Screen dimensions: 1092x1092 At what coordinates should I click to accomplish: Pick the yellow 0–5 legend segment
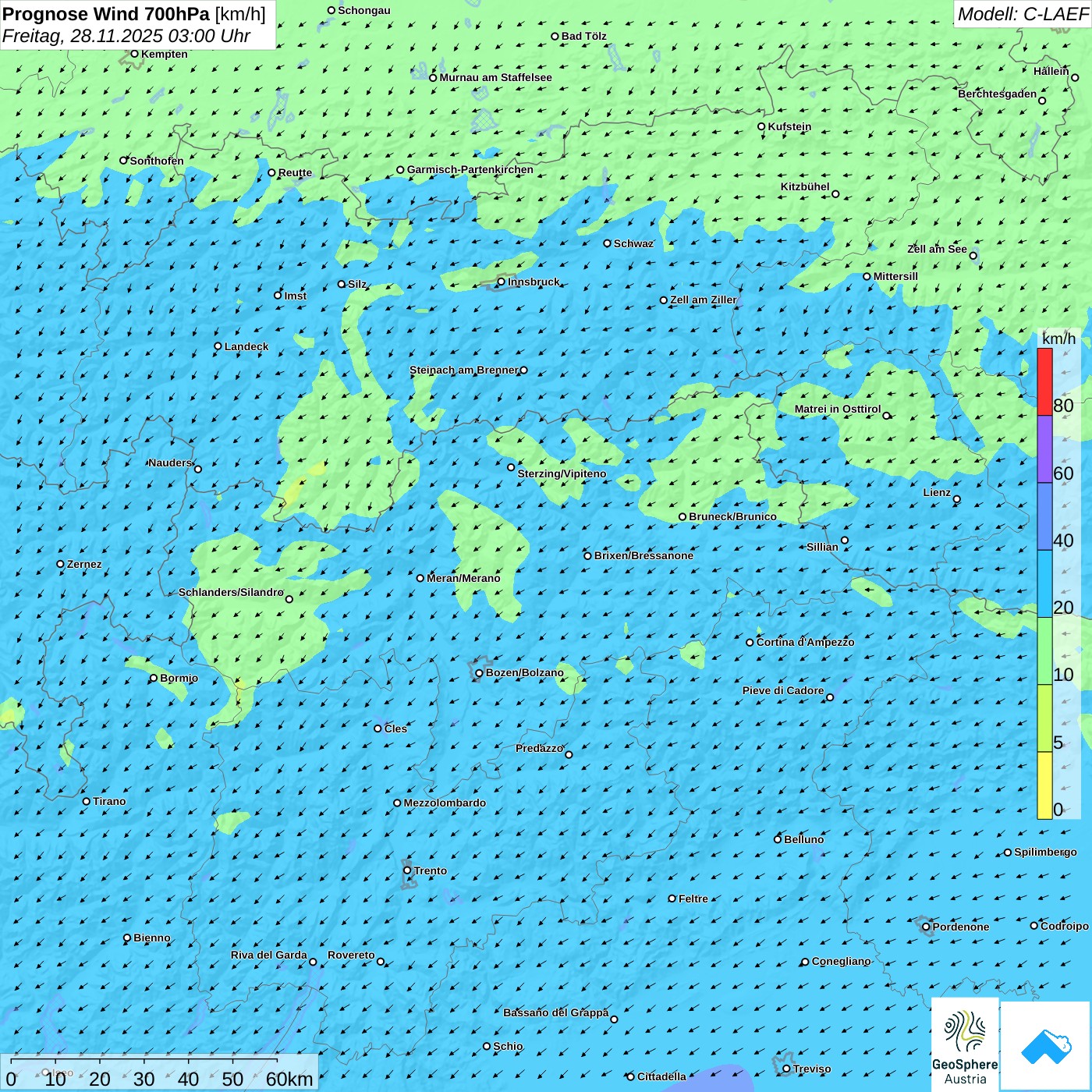pyautogui.click(x=1044, y=785)
